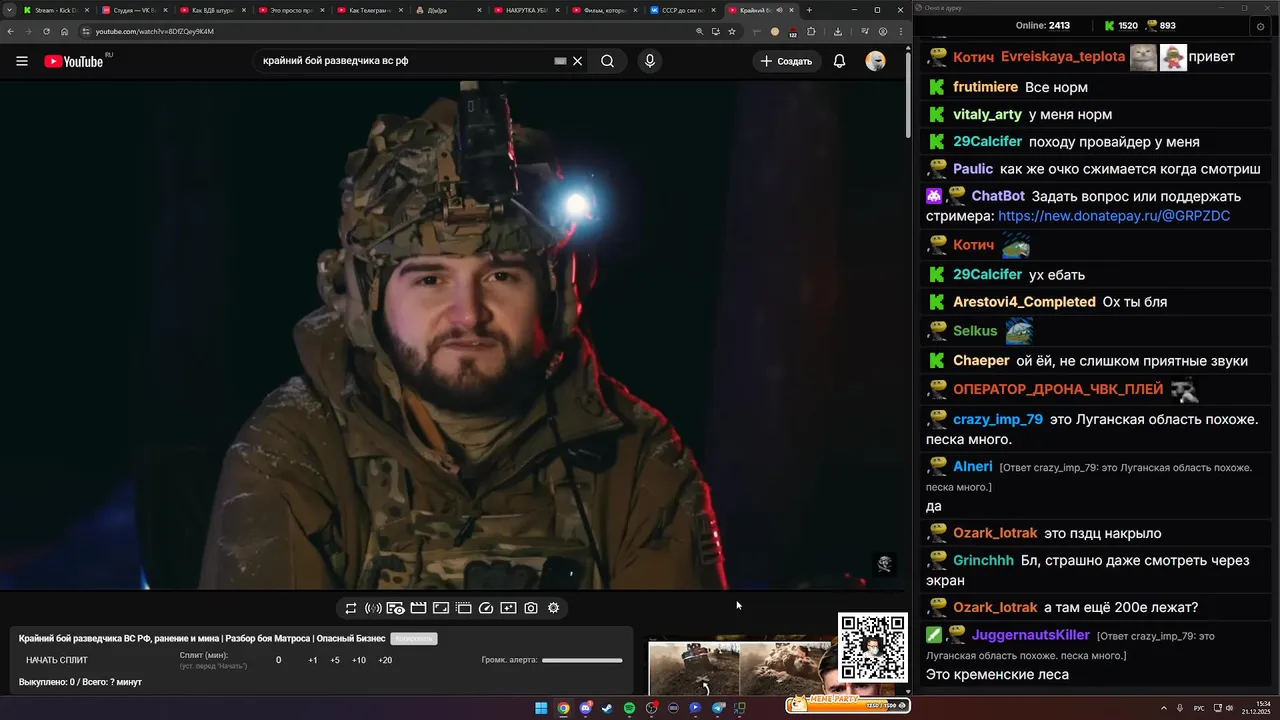Click the QR code image
The image size is (1280, 720).
coord(873,647)
